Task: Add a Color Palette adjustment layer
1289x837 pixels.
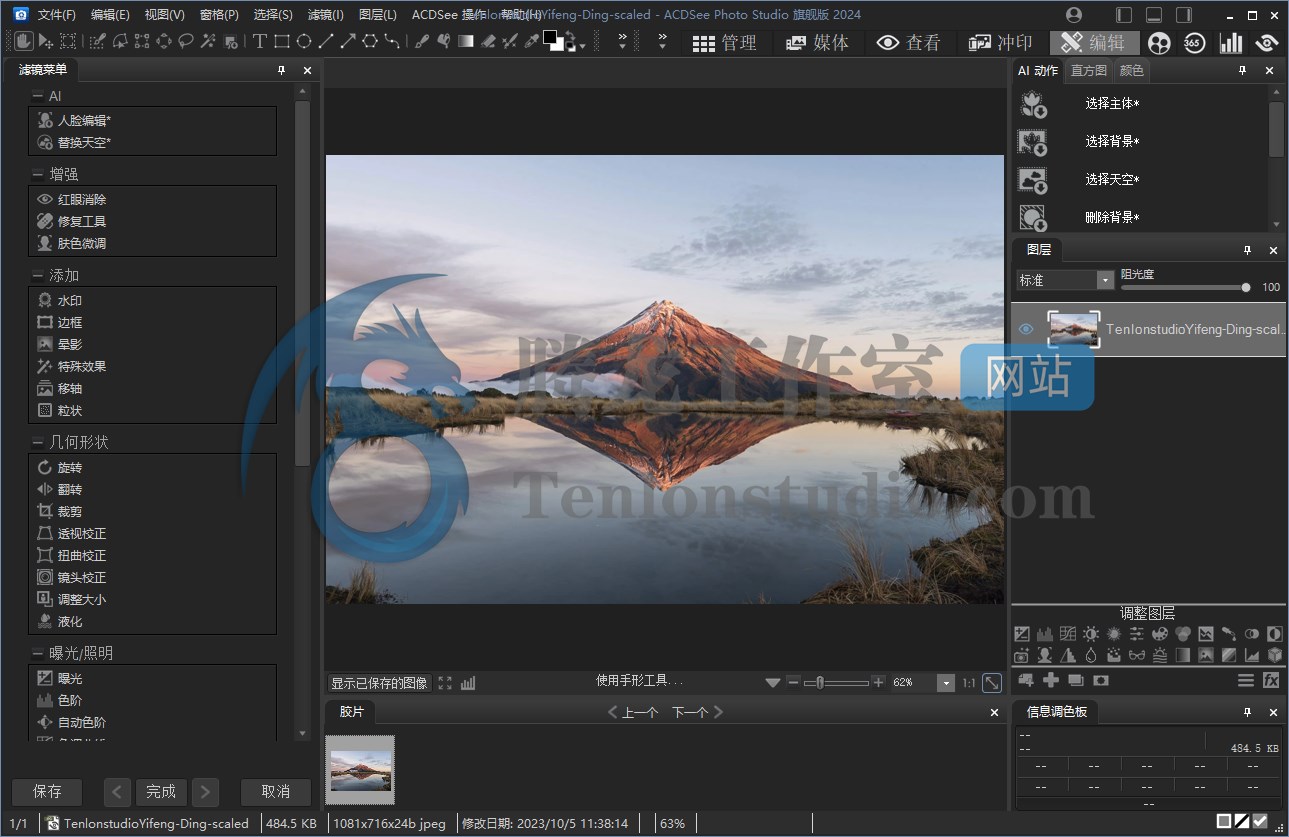Action: click(1160, 634)
